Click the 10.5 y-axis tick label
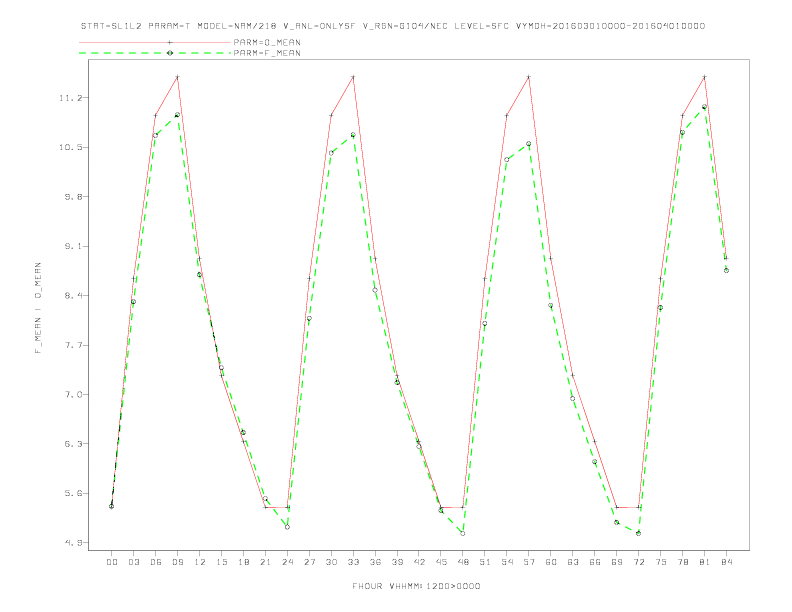 pyautogui.click(x=71, y=147)
